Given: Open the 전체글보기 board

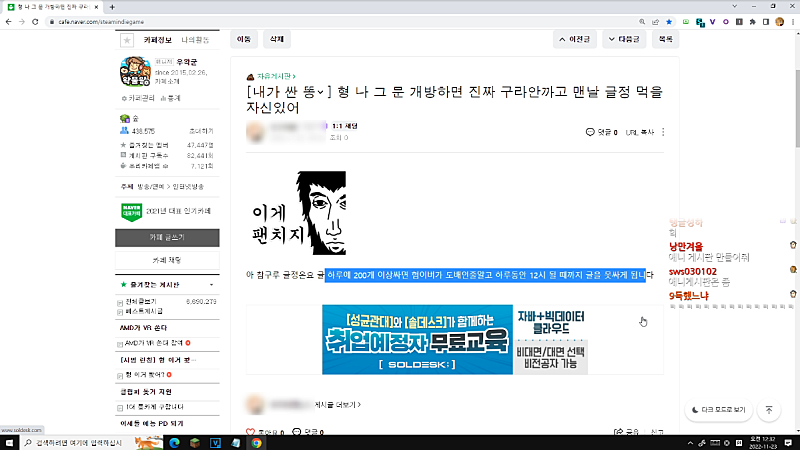Looking at the screenshot, I should 141,302.
